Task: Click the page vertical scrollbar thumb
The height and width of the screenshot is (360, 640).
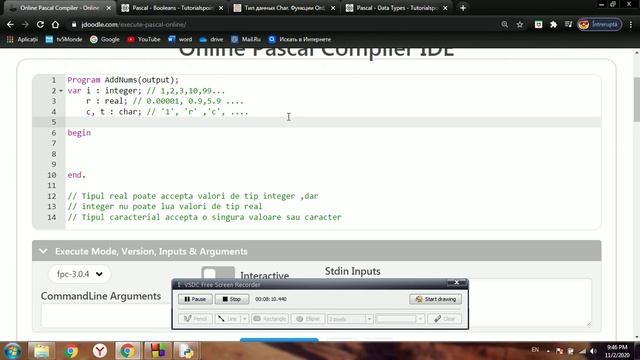Action: click(636, 99)
